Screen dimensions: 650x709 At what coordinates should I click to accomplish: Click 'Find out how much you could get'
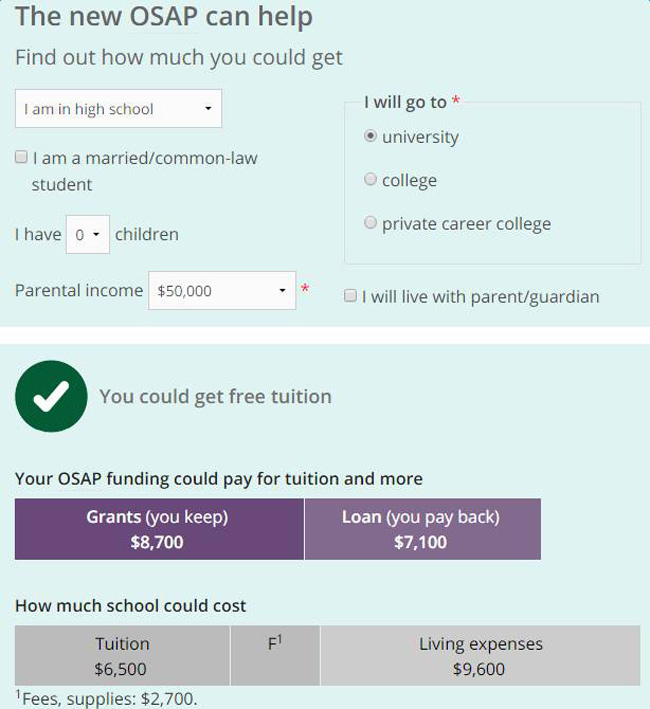[179, 57]
